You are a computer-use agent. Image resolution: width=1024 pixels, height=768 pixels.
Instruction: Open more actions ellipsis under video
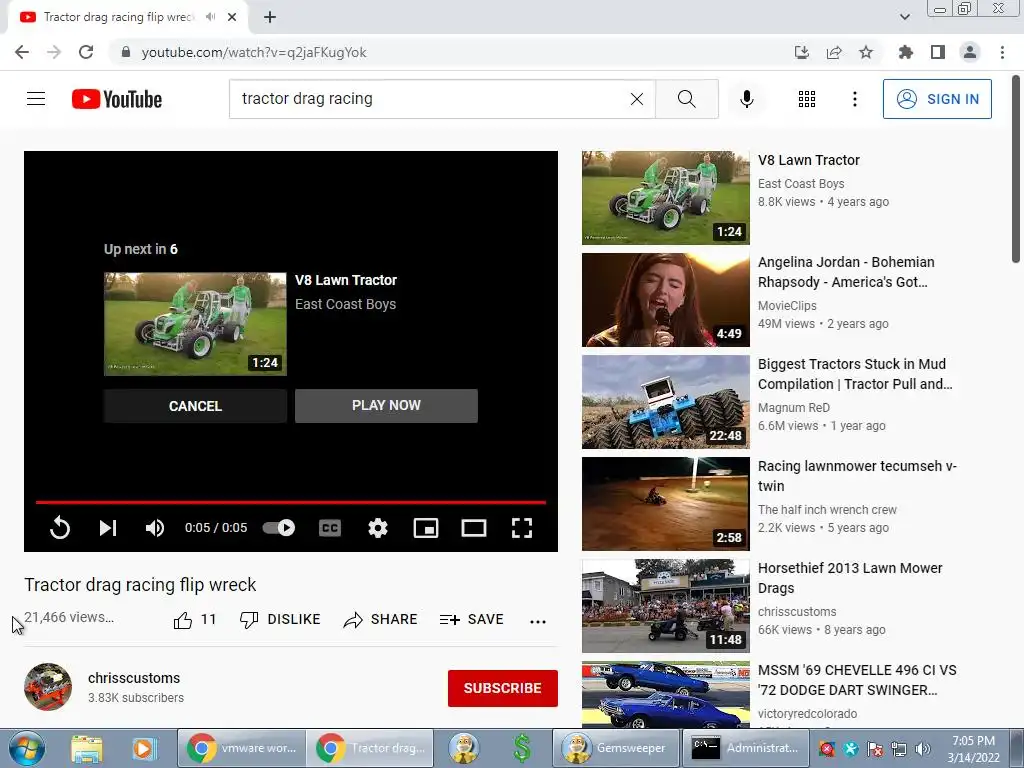(538, 621)
